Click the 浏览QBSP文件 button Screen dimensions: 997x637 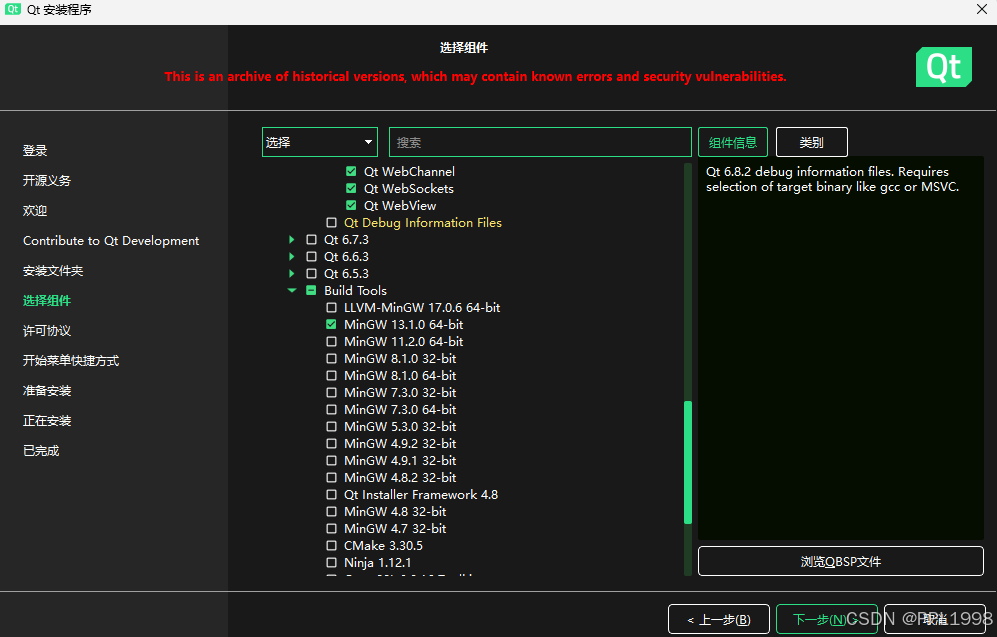tap(841, 561)
